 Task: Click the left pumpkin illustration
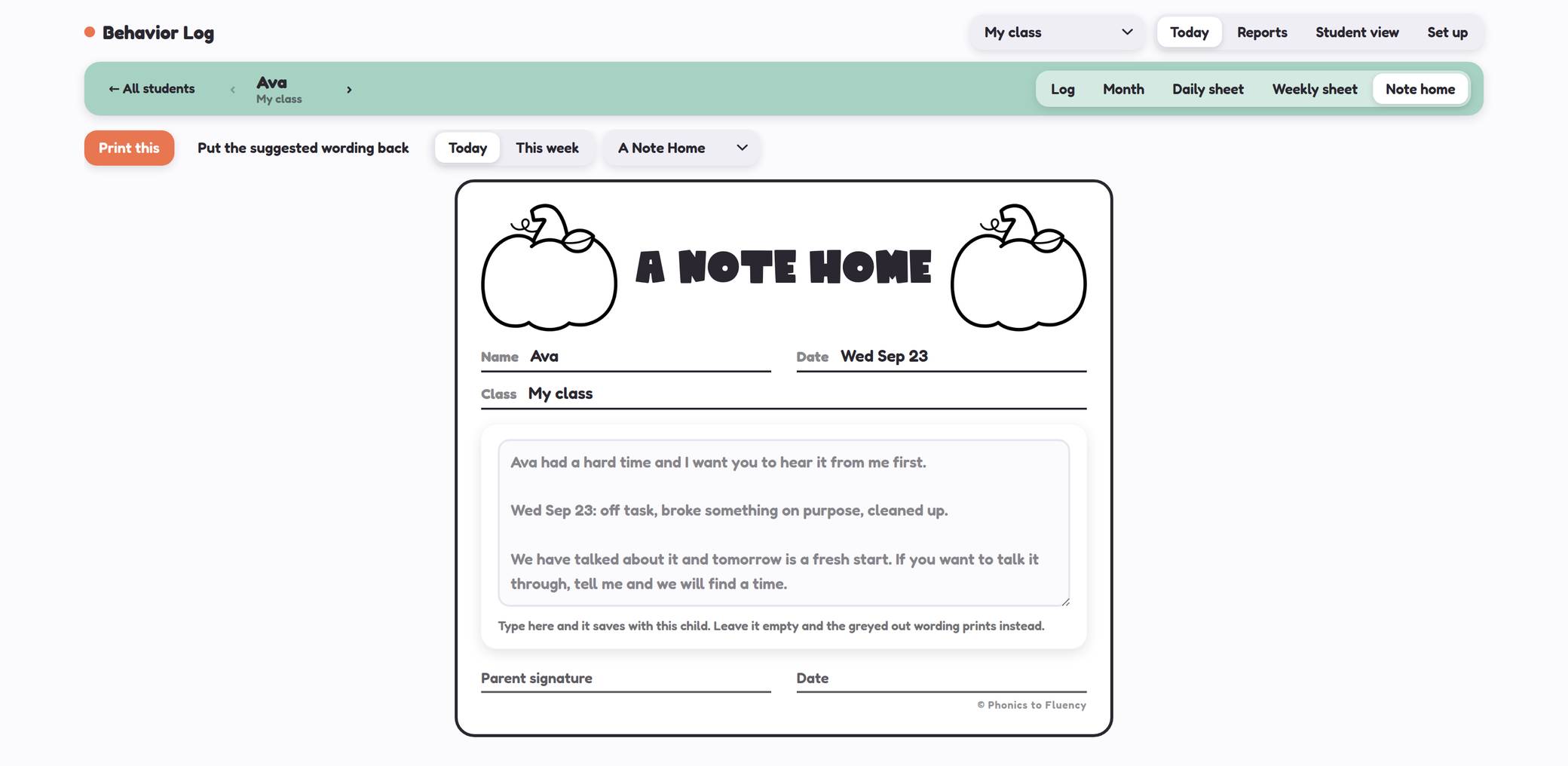pos(549,267)
